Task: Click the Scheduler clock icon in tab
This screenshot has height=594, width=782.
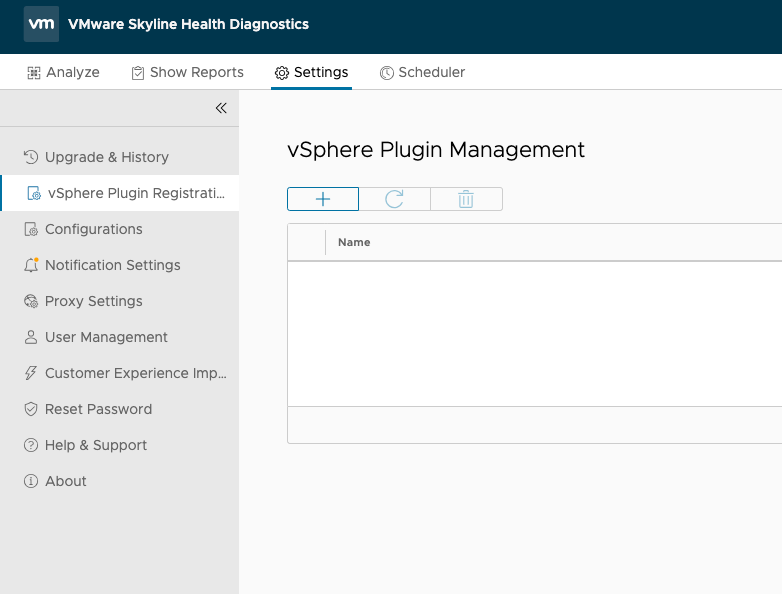Action: pyautogui.click(x=387, y=73)
